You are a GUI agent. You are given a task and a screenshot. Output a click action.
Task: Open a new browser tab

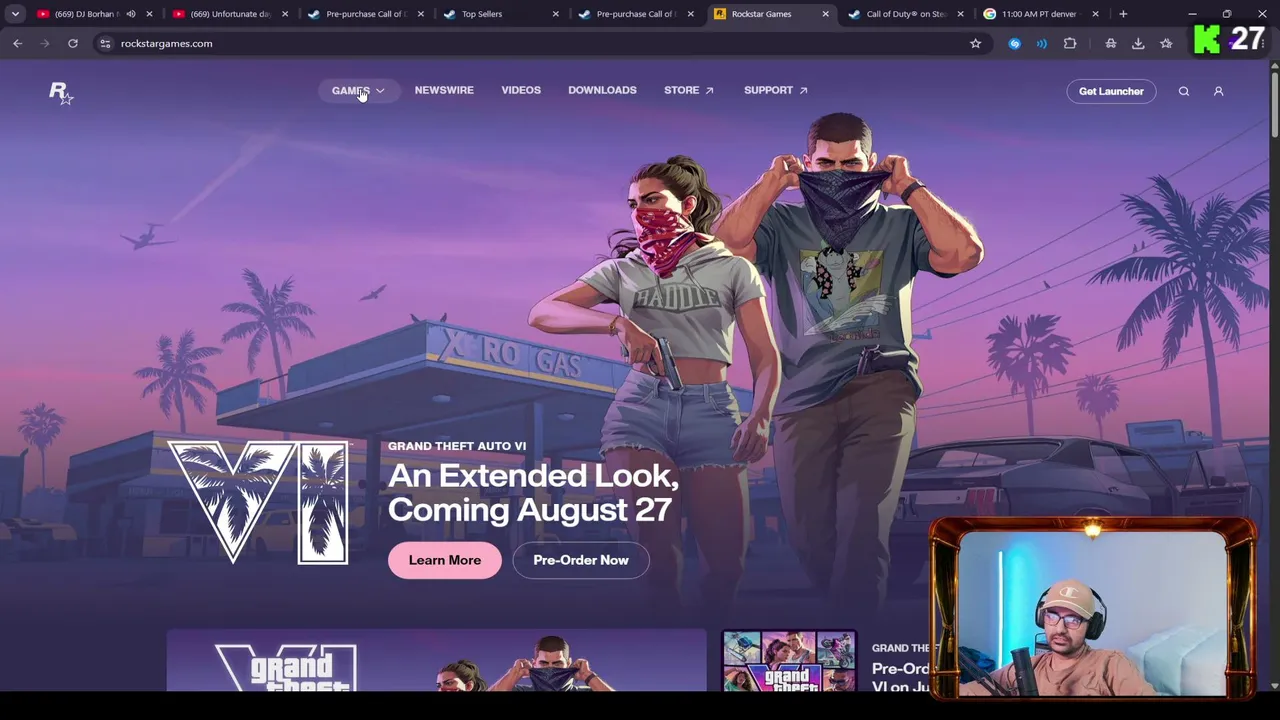[1123, 14]
